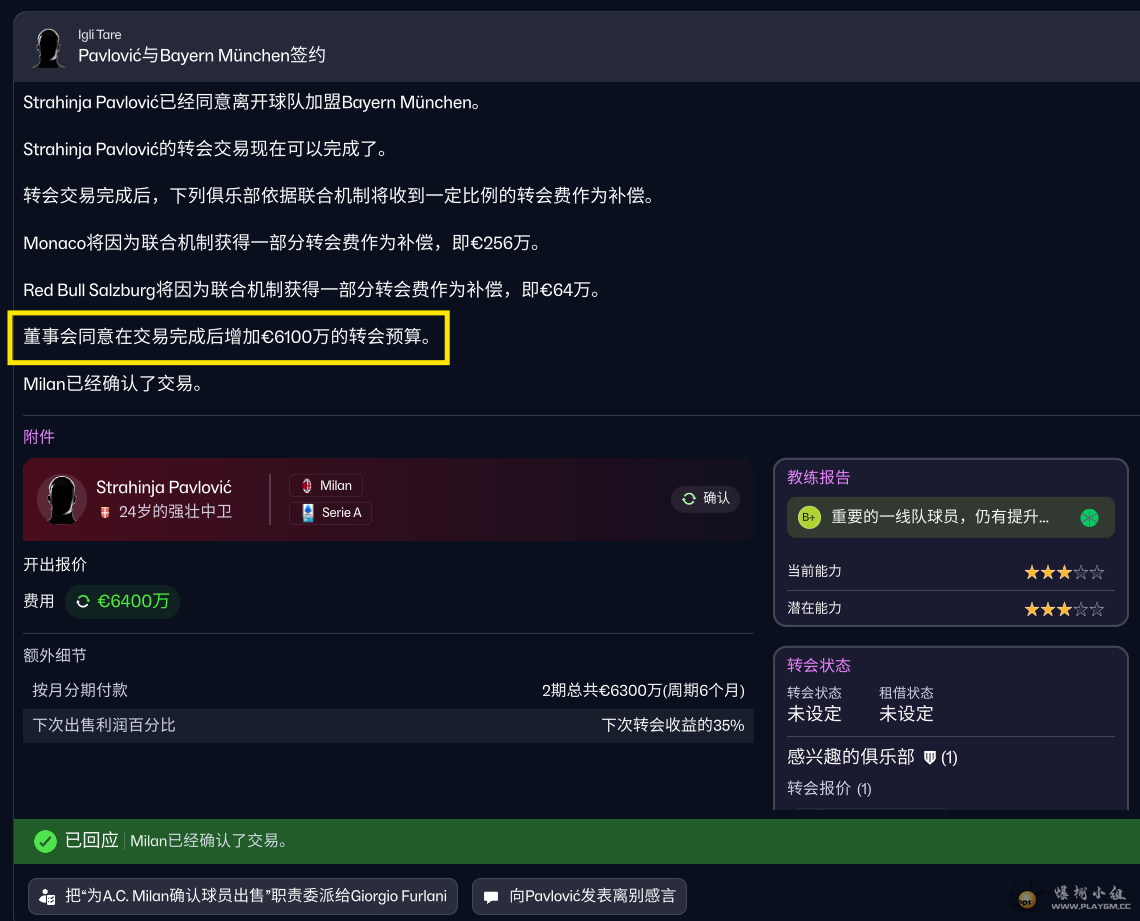Click the message title Pavlović与Bayern München签约
Viewport: 1140px width, 921px height.
pos(201,55)
